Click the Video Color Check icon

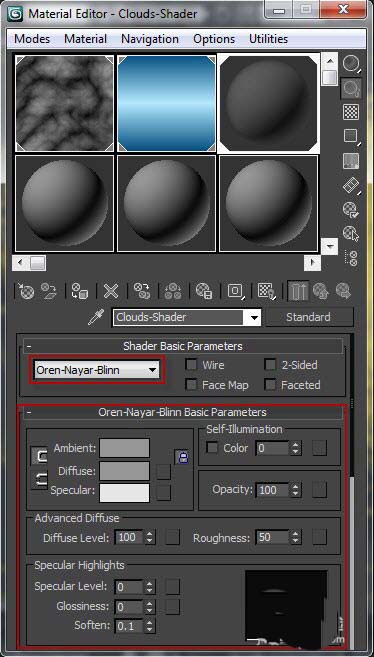pyautogui.click(x=351, y=161)
